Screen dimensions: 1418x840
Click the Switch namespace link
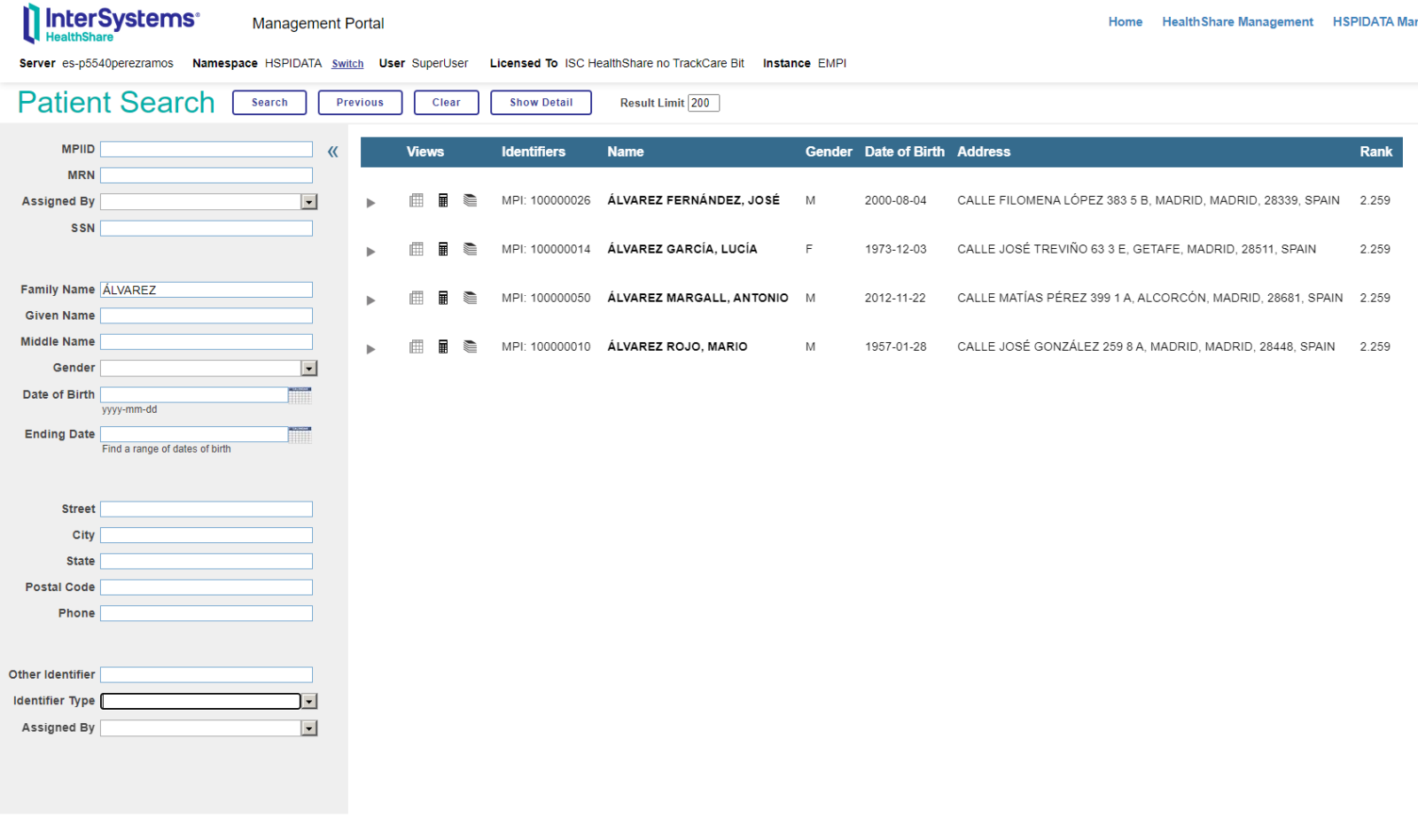click(x=347, y=64)
